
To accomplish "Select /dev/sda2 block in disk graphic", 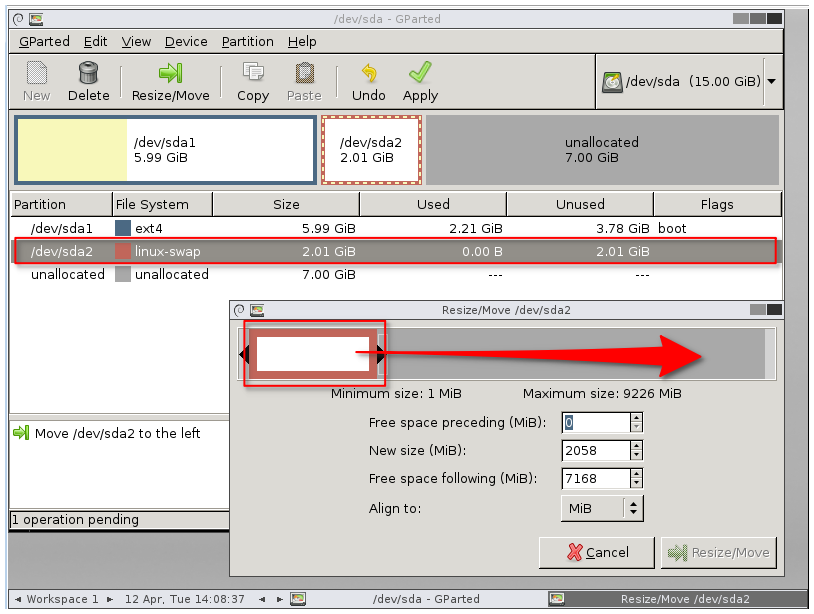I will coord(371,150).
